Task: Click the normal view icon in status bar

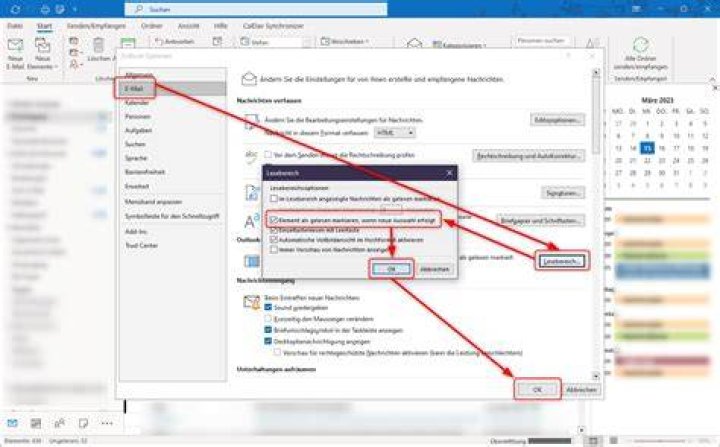Action: tap(593, 441)
